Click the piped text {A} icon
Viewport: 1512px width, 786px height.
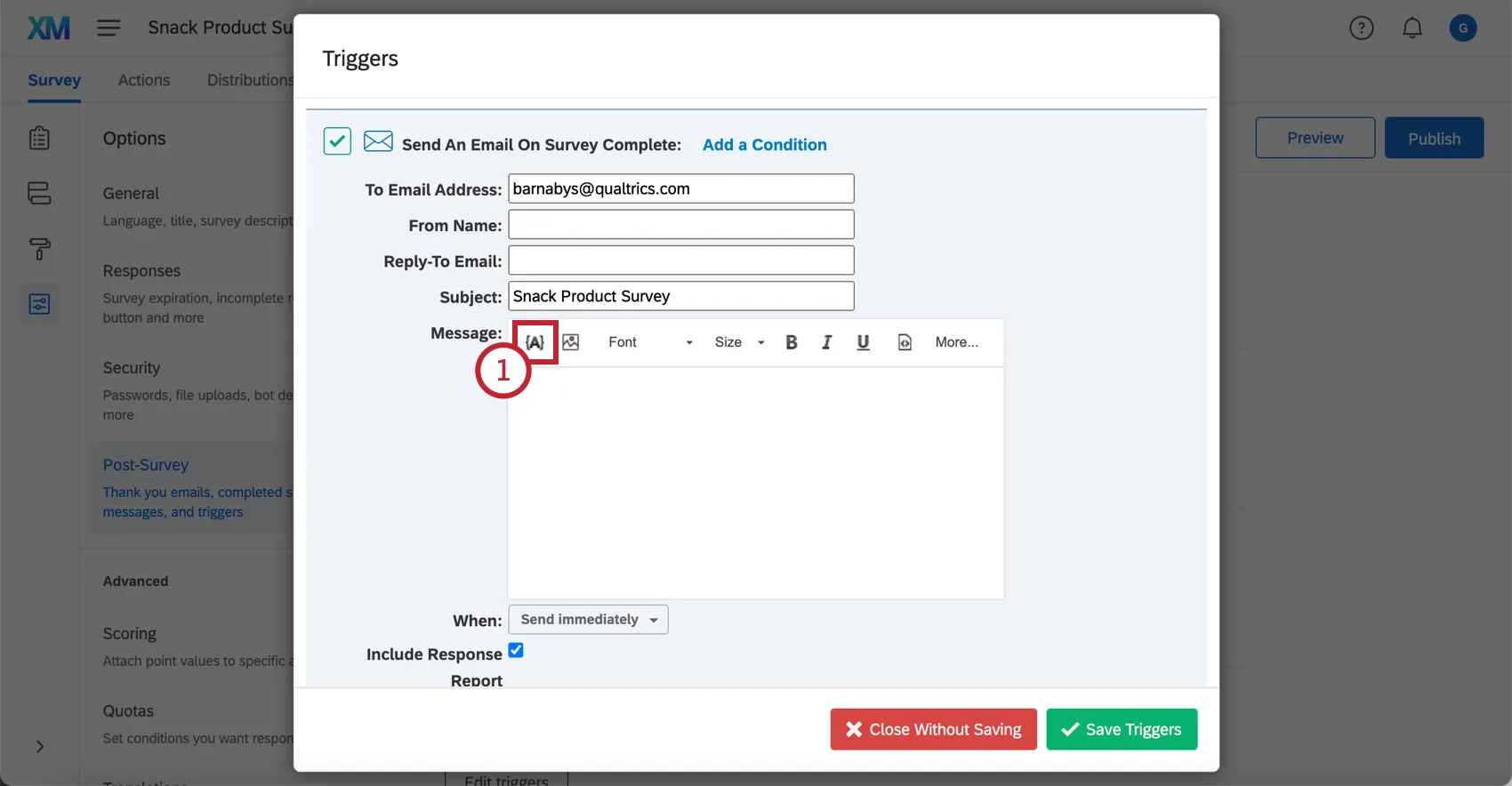click(535, 342)
